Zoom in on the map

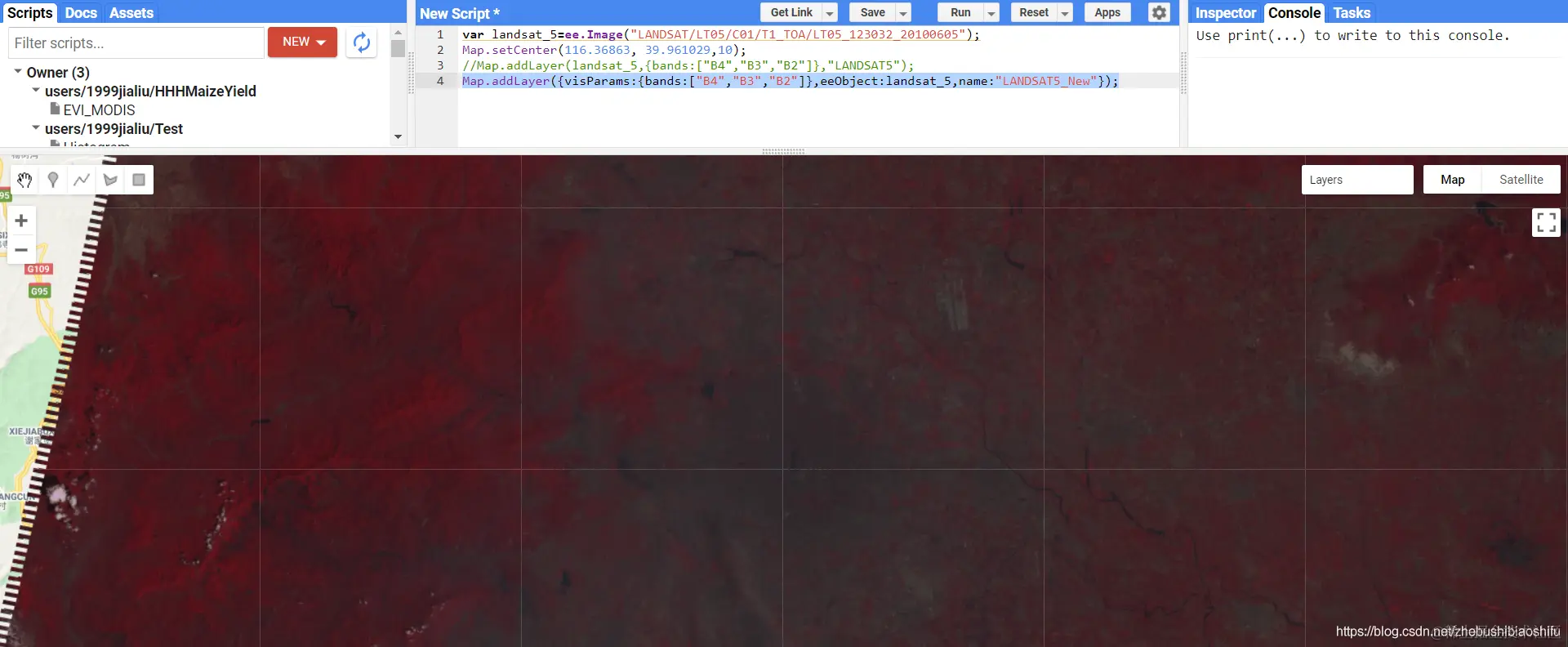coord(21,221)
